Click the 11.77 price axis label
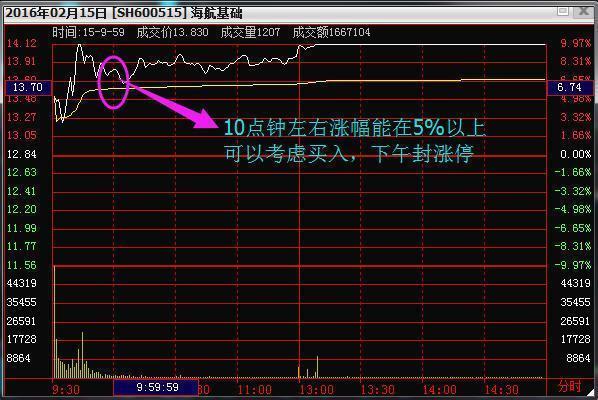 [x=22, y=246]
